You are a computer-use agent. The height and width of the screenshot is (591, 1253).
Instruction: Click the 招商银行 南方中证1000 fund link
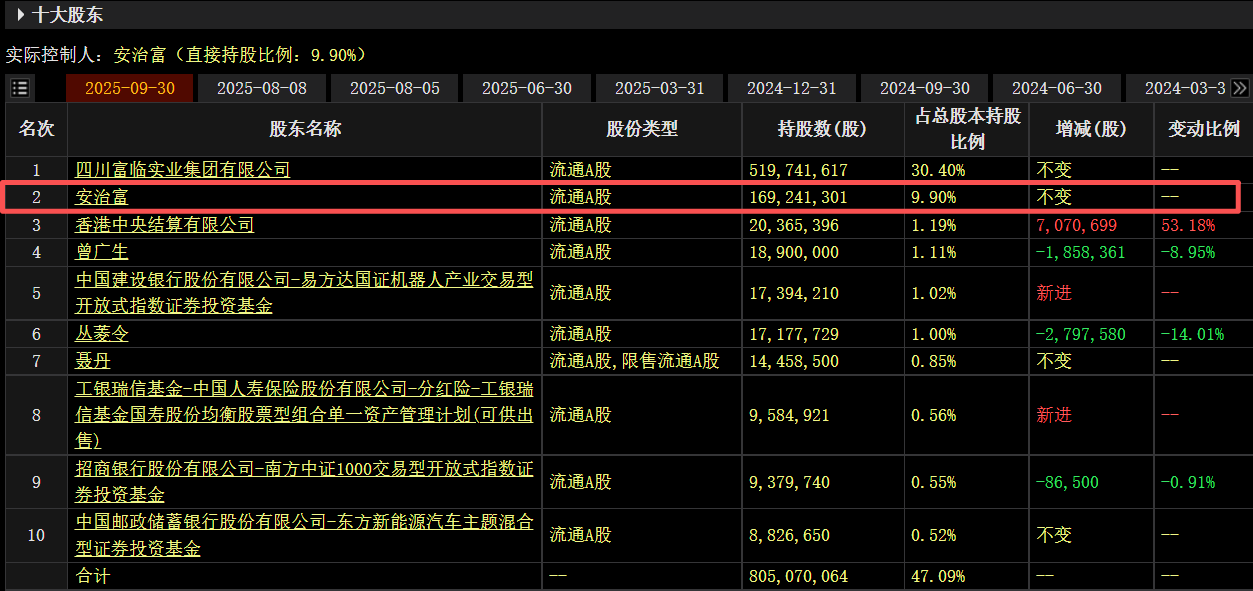(x=304, y=469)
